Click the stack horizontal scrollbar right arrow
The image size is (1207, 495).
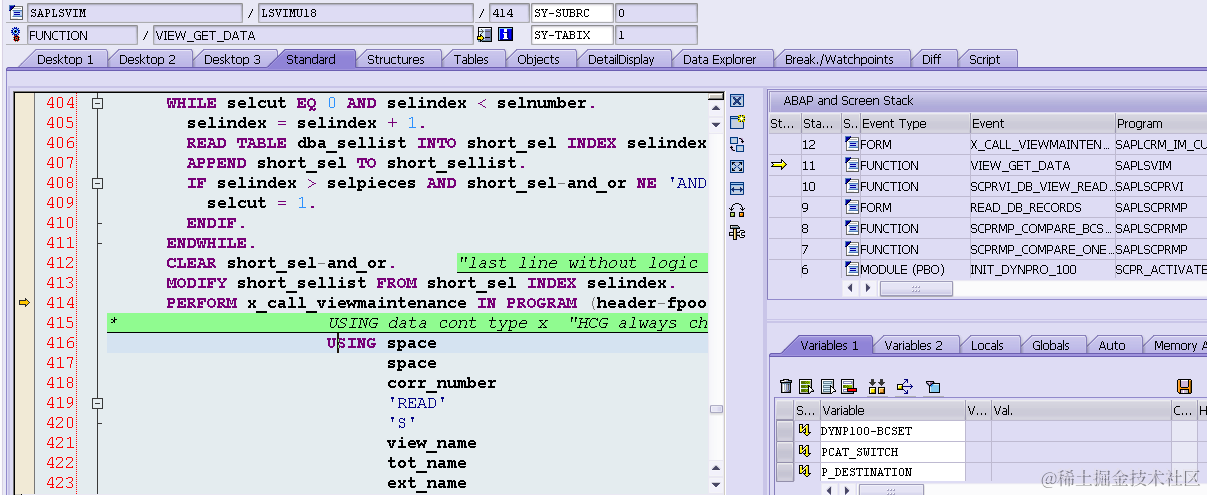tap(866, 288)
